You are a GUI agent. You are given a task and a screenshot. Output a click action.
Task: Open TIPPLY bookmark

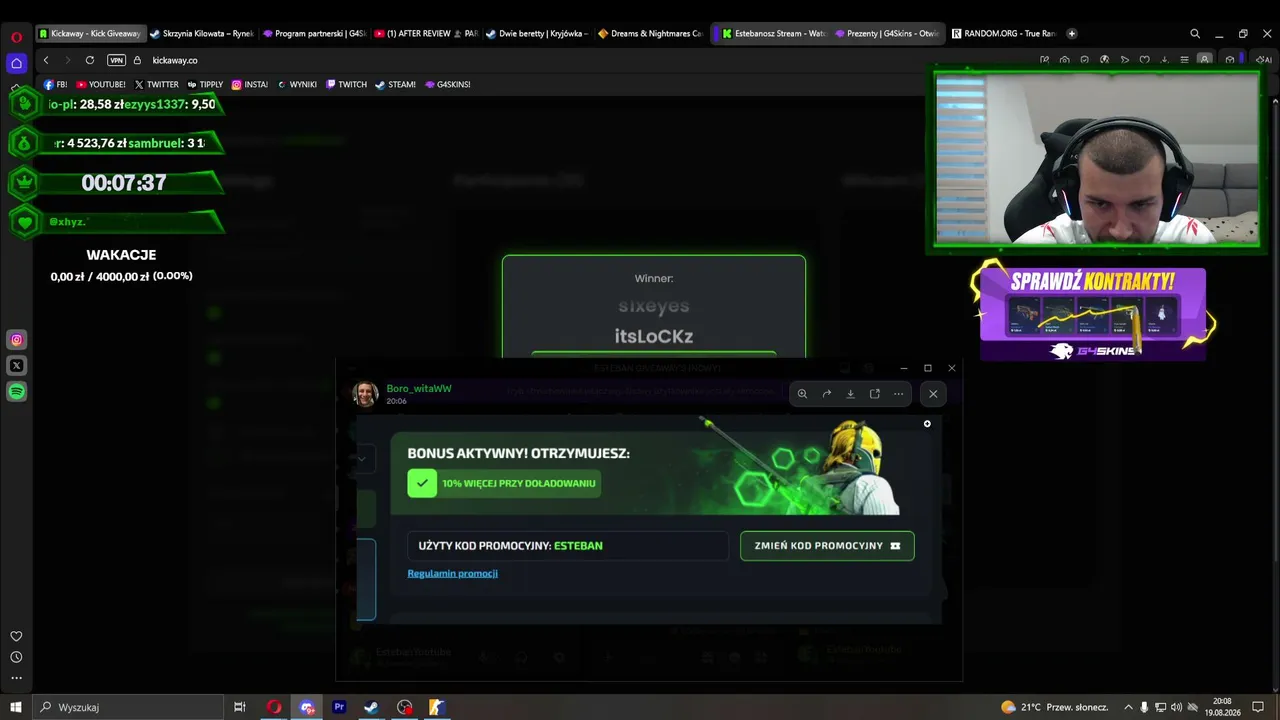(x=206, y=85)
